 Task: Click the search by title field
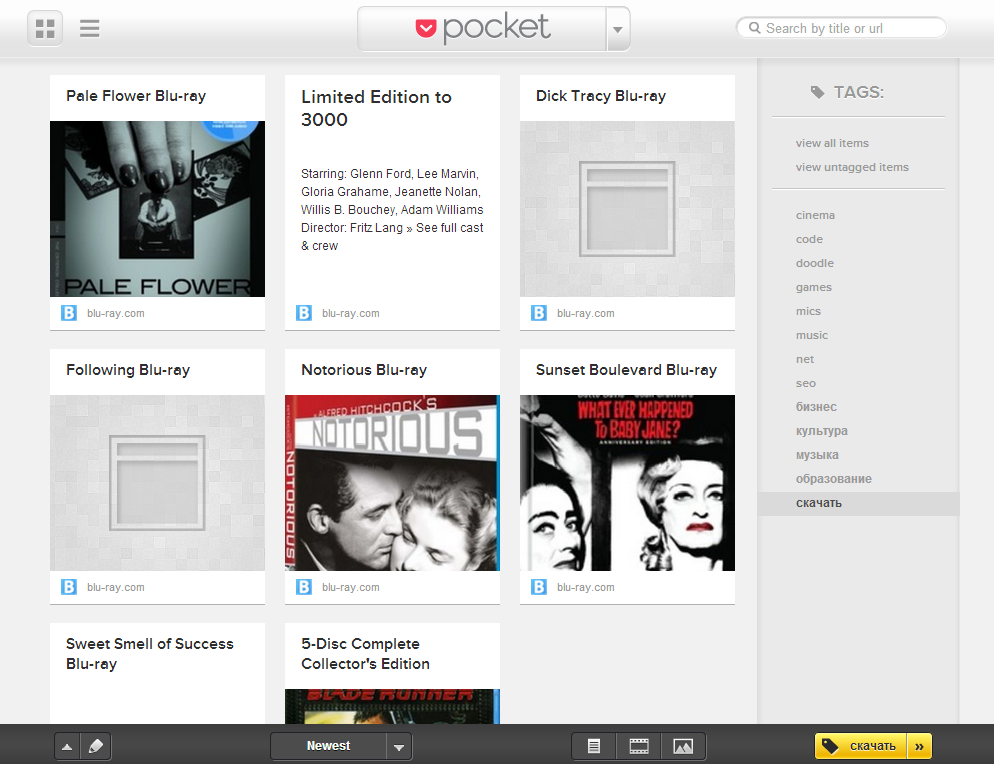(841, 28)
